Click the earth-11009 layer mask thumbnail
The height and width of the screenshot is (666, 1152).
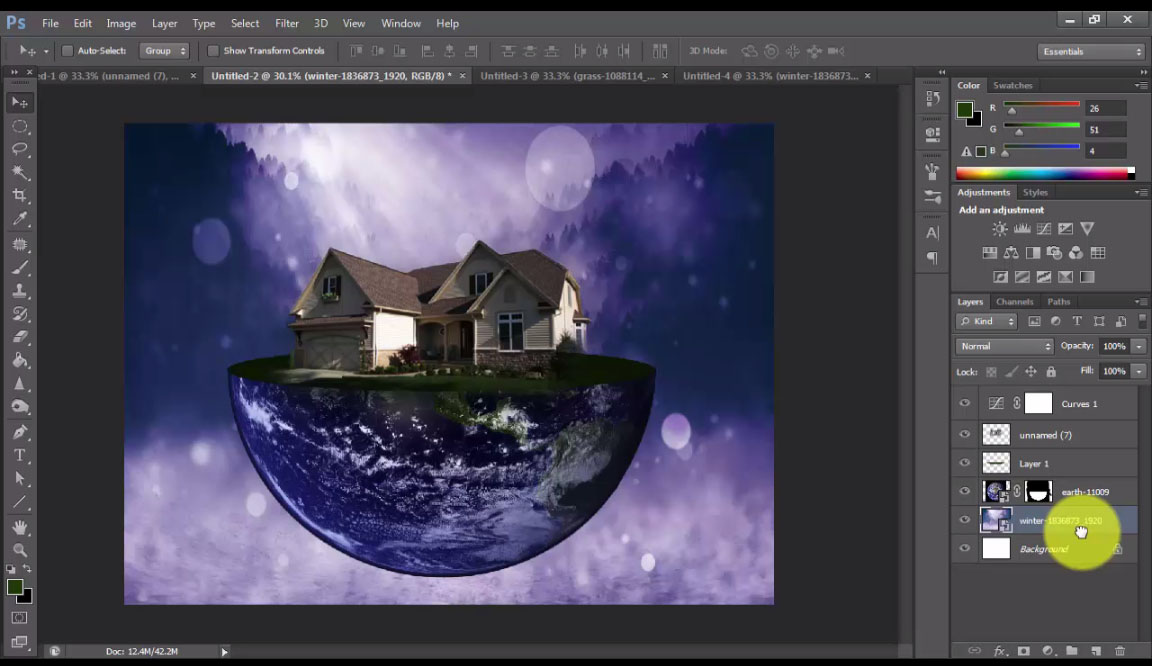[1038, 491]
